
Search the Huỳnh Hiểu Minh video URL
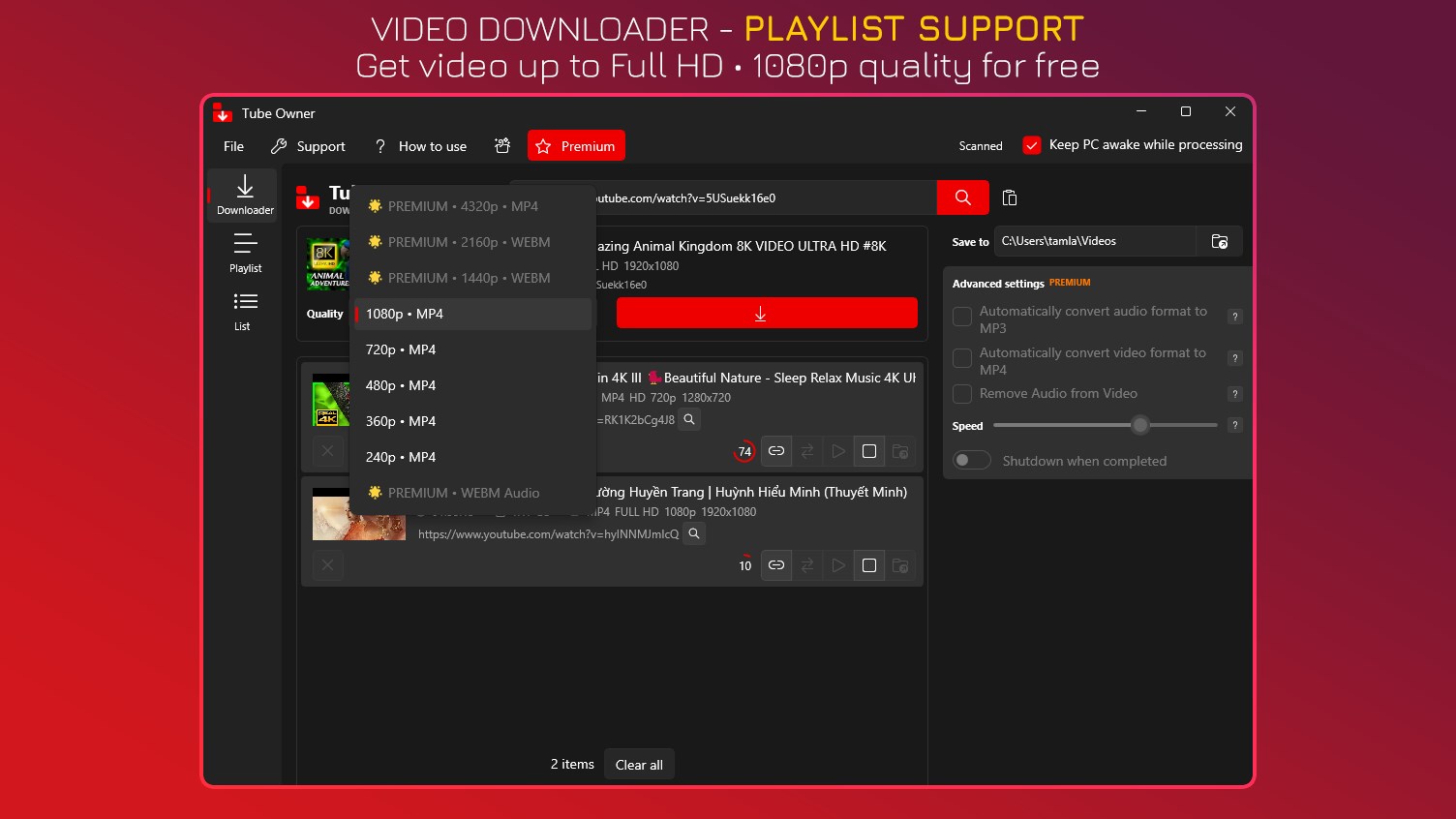pos(694,533)
